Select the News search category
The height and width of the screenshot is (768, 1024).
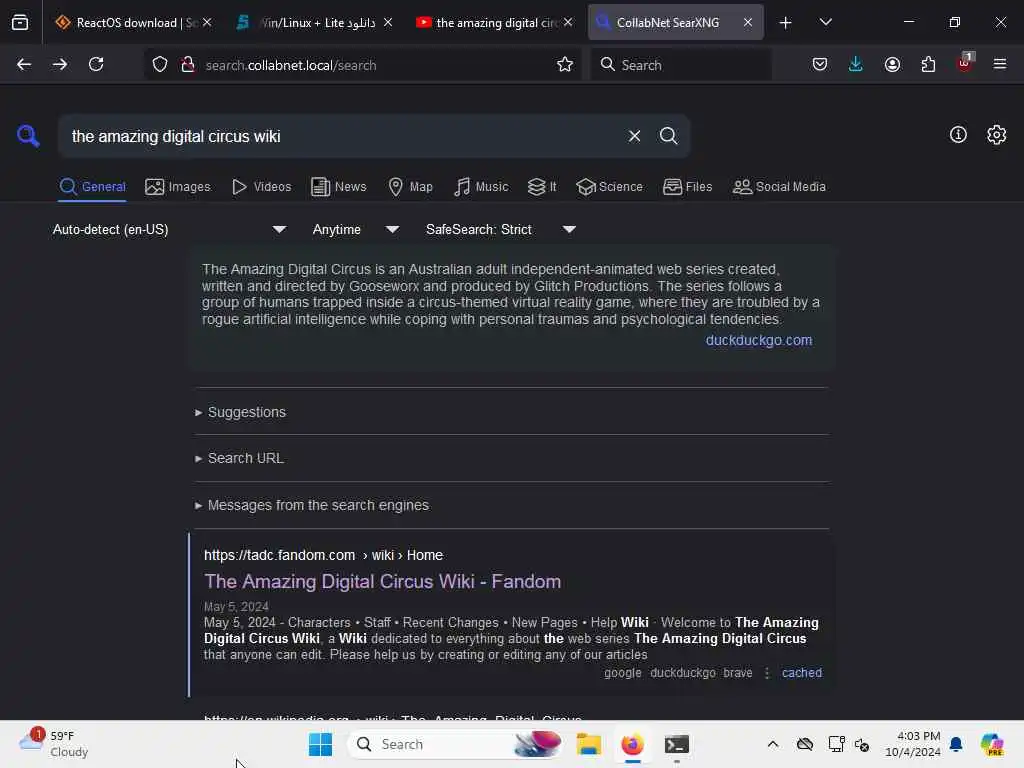pos(338,187)
